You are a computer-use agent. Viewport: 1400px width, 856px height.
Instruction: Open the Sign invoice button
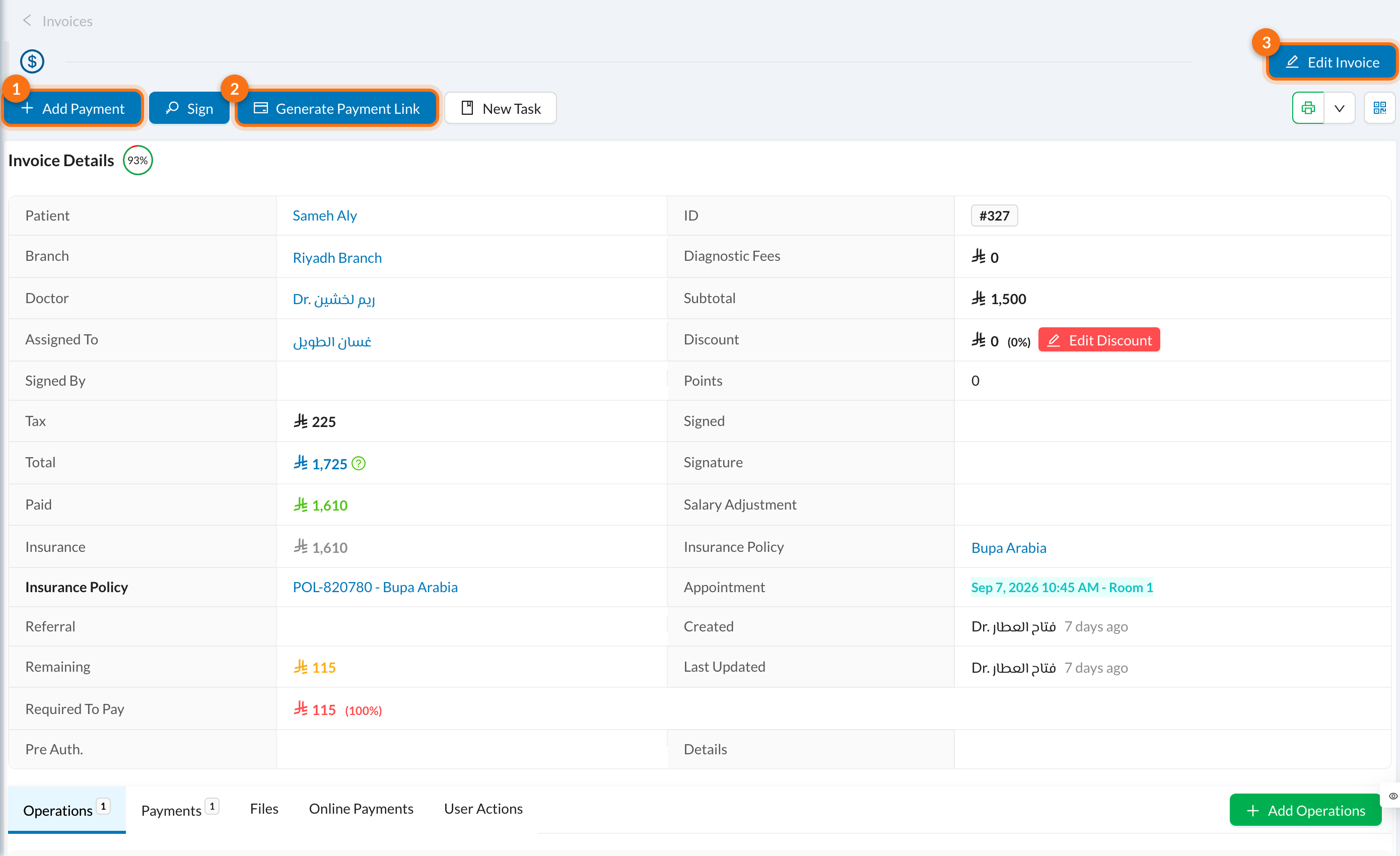(189, 108)
